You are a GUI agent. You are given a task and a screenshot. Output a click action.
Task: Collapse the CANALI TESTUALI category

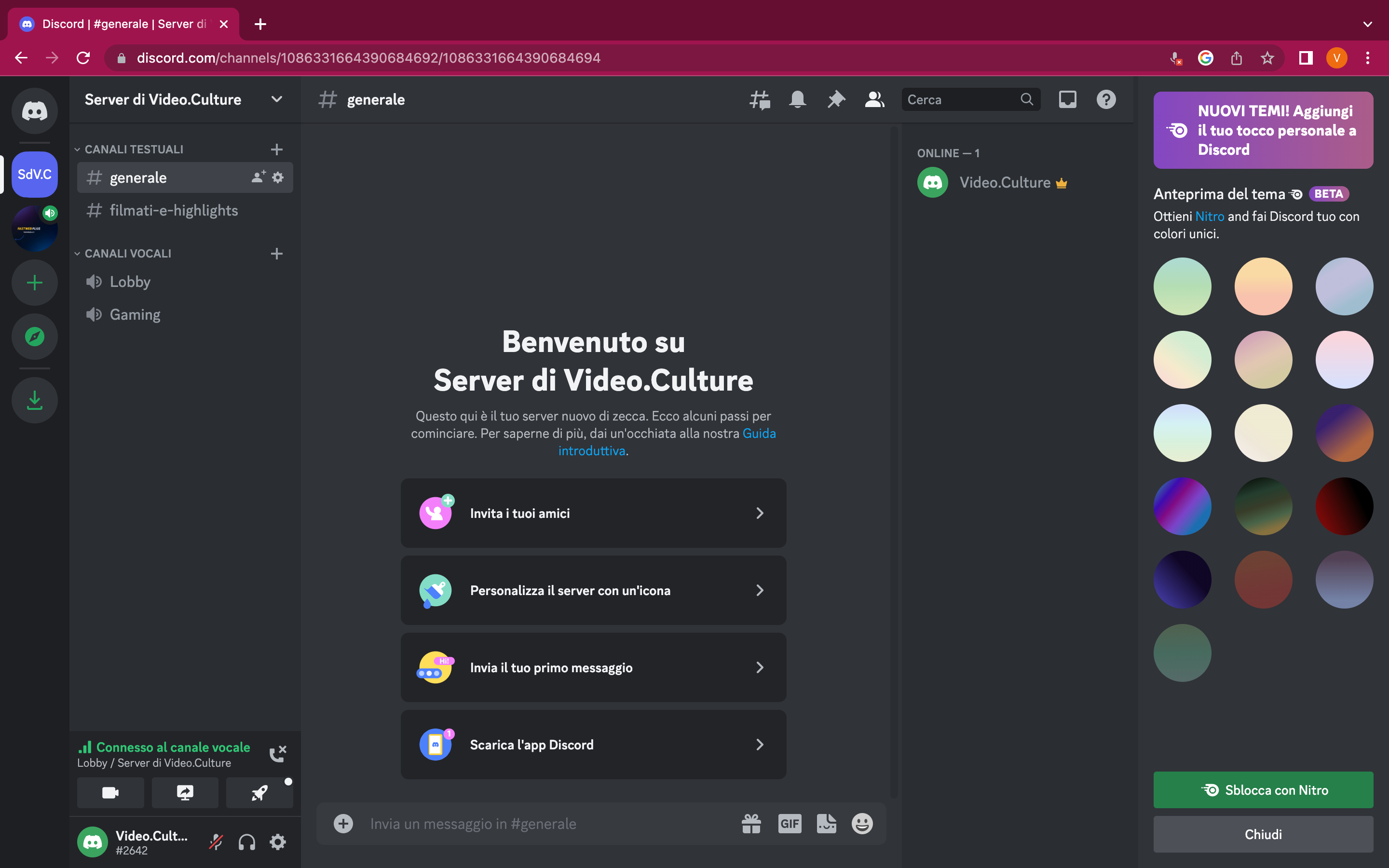pos(78,149)
